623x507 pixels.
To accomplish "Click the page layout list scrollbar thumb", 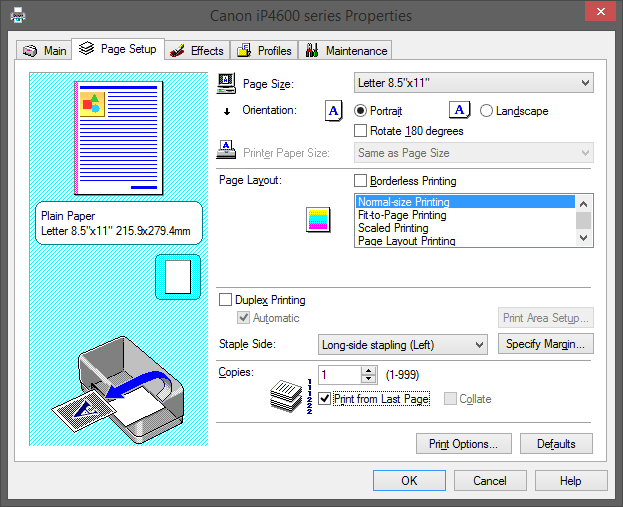I will (583, 221).
